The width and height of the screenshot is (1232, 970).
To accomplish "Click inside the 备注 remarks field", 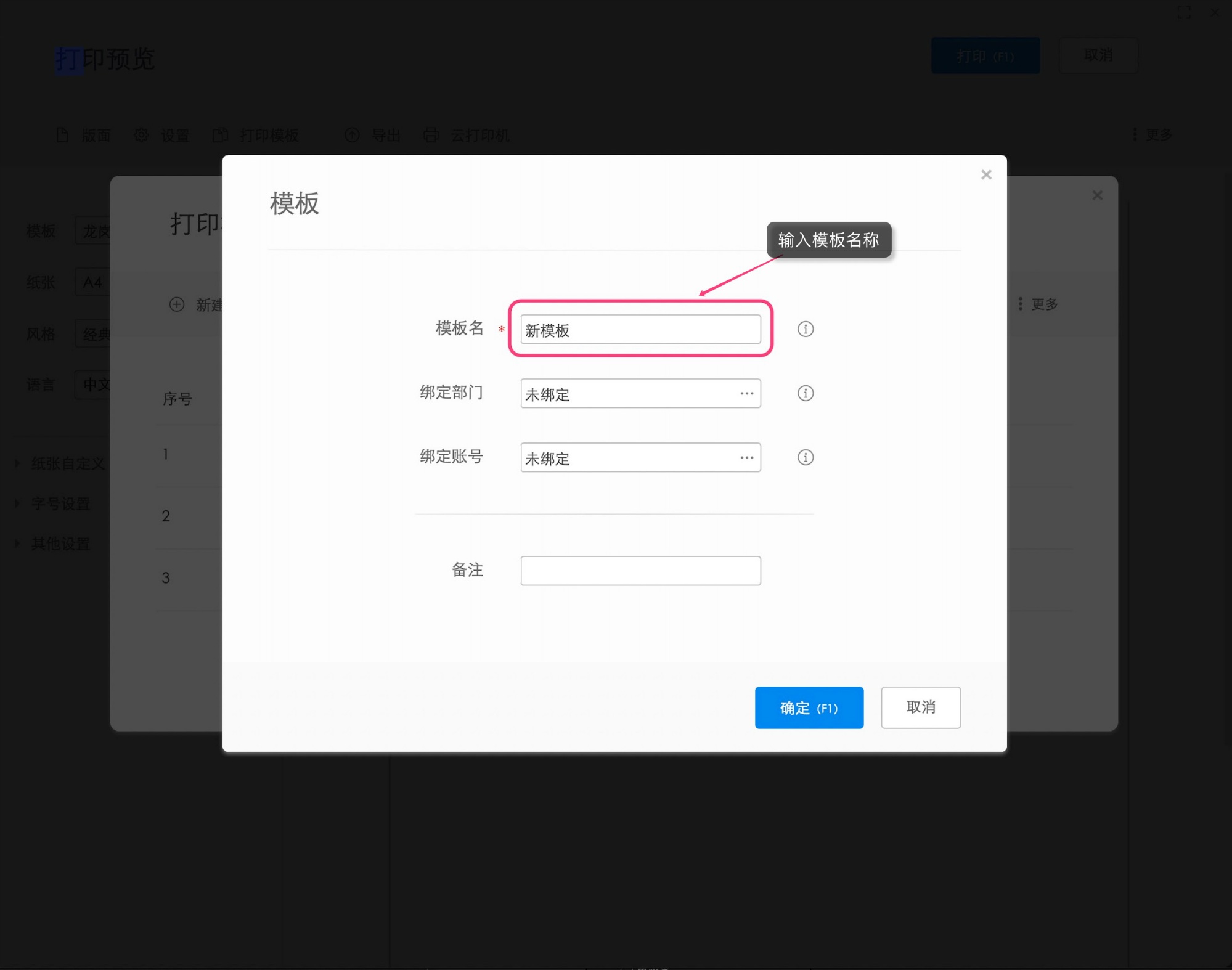I will tap(640, 571).
